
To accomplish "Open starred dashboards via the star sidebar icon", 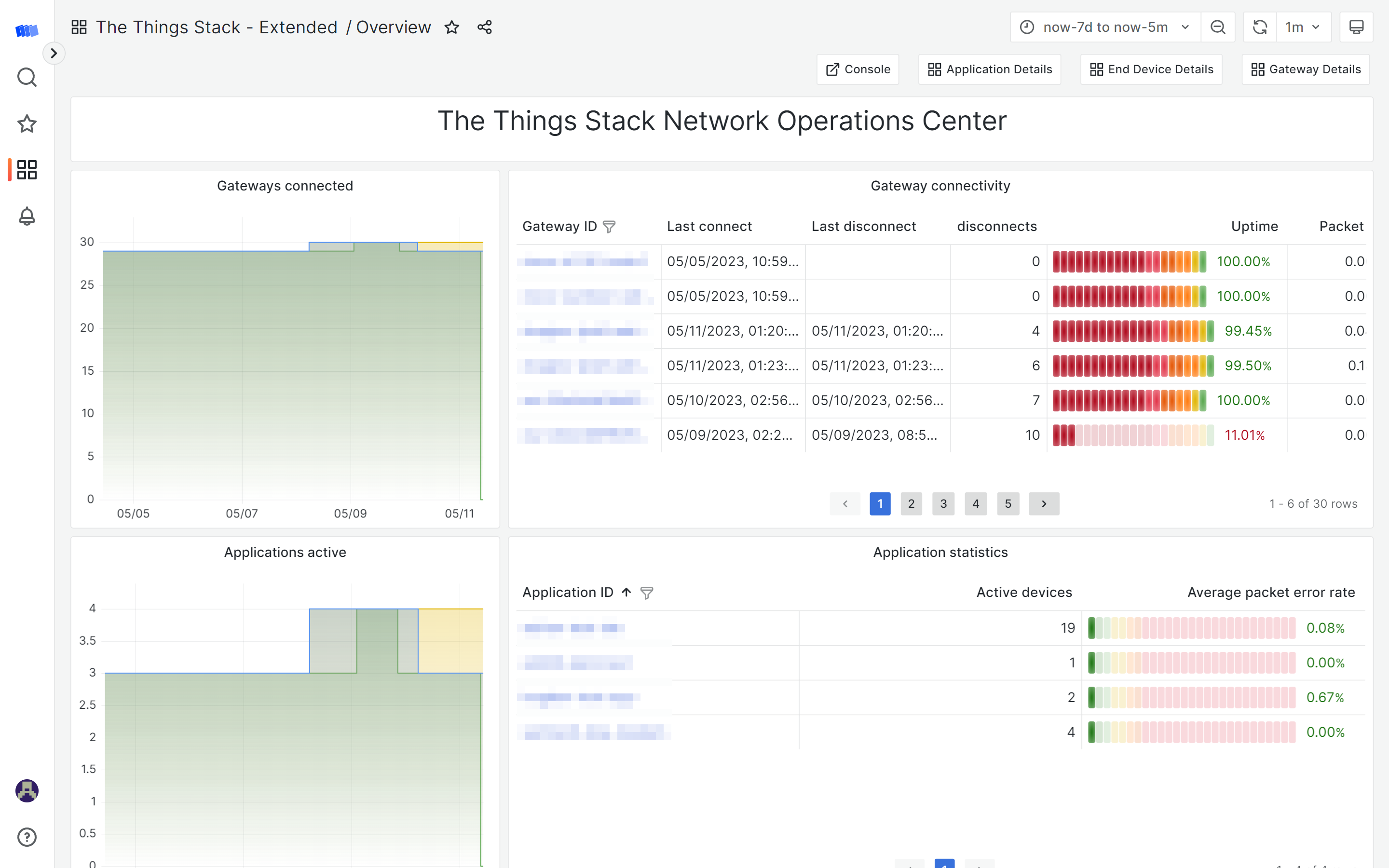I will 27,123.
